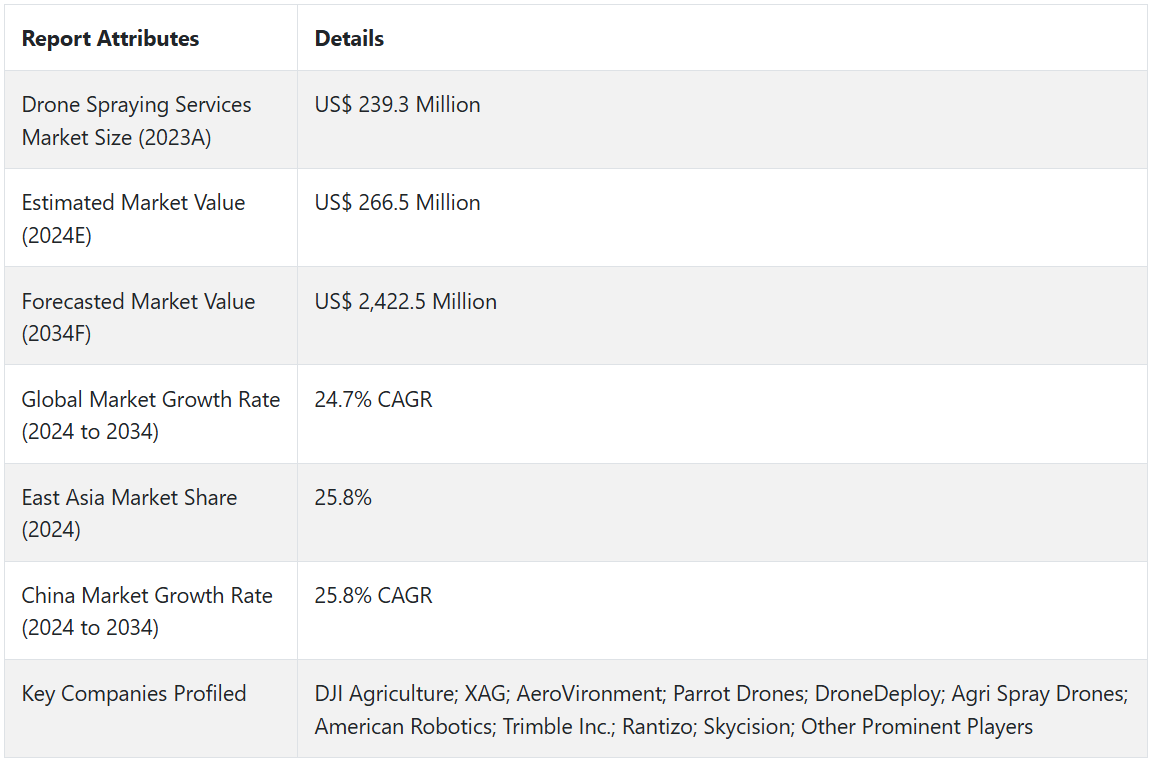This screenshot has width=1159, height=770.
Task: Select the Forecasted Market Value (2034F) label
Action: (x=138, y=317)
